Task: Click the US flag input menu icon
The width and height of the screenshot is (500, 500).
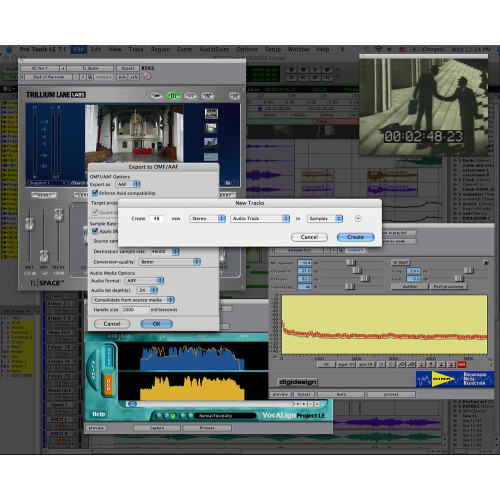Action: 403,49
